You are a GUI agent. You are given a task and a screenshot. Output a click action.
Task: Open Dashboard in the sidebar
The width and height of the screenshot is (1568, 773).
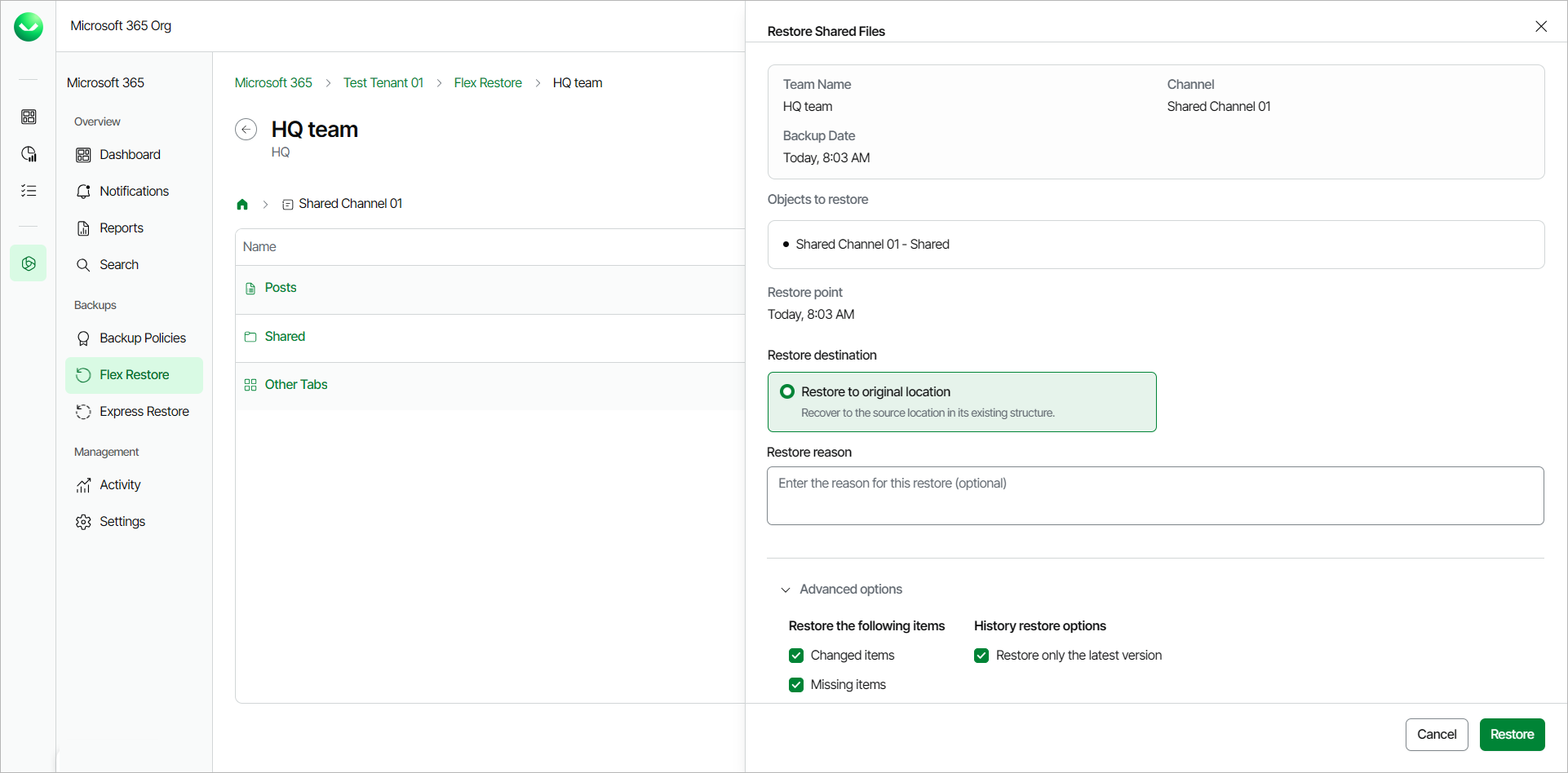[x=134, y=155]
